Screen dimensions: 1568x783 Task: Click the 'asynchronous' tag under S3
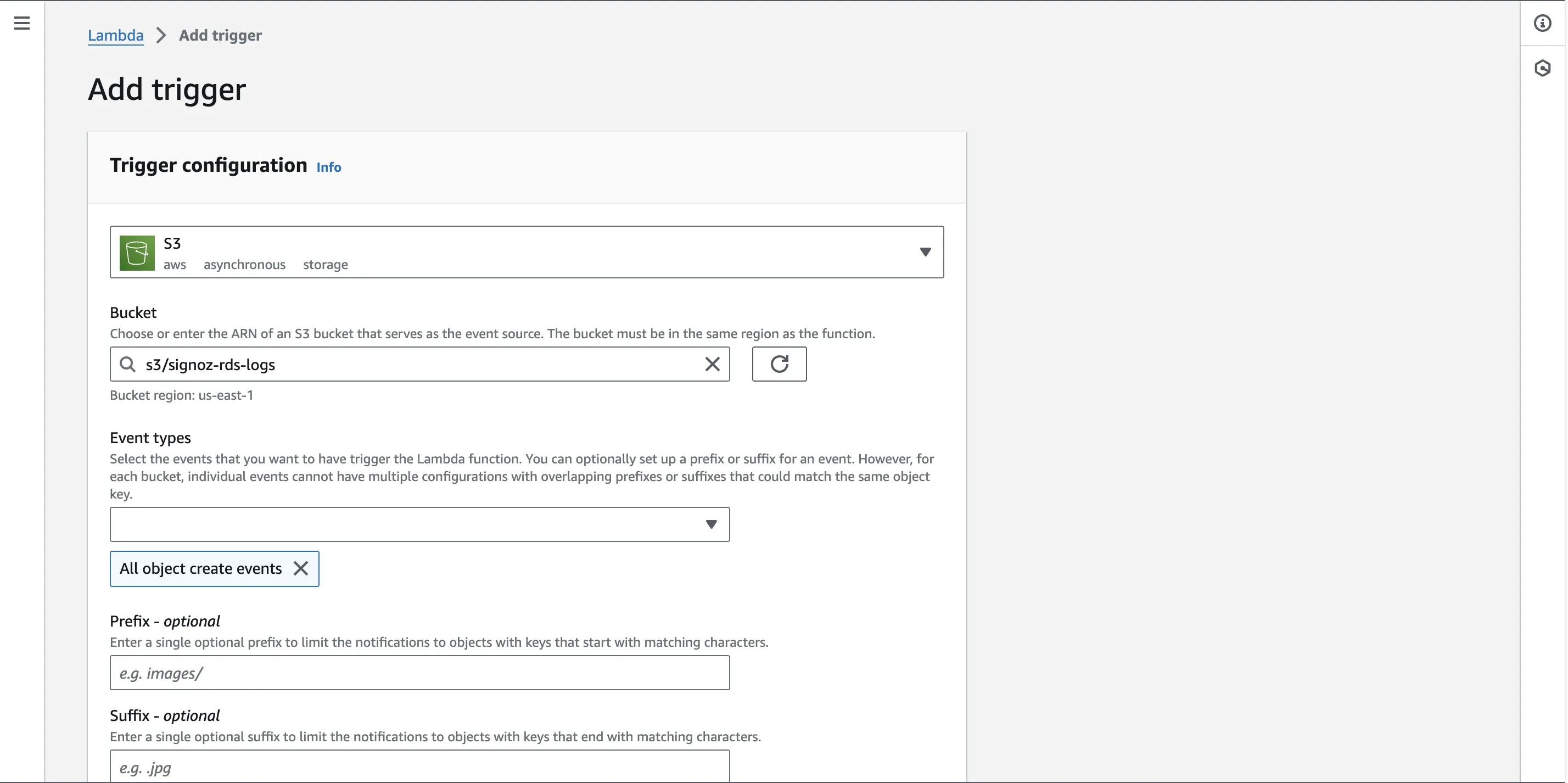pyautogui.click(x=245, y=265)
